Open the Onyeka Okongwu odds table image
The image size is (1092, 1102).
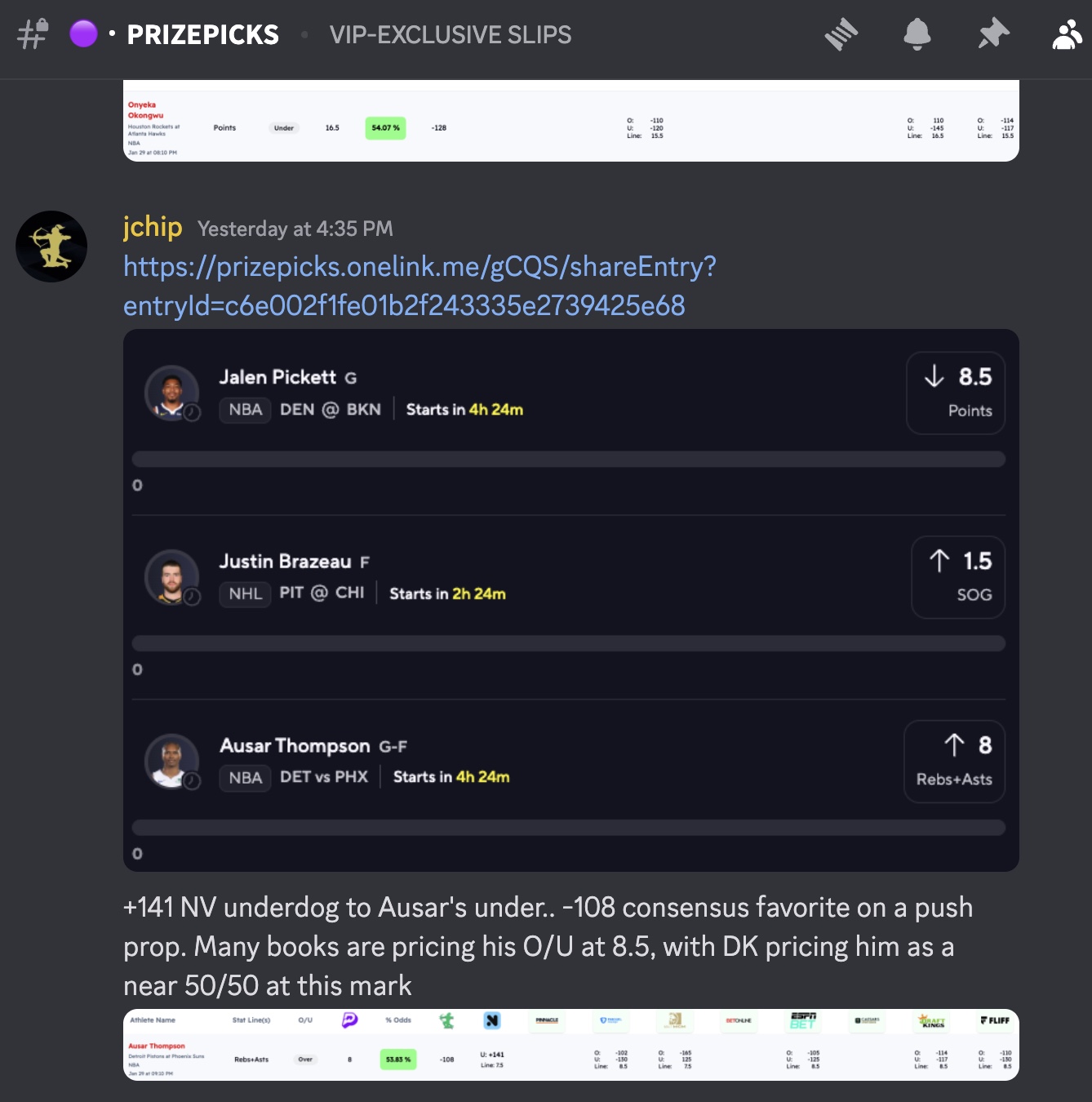570,122
